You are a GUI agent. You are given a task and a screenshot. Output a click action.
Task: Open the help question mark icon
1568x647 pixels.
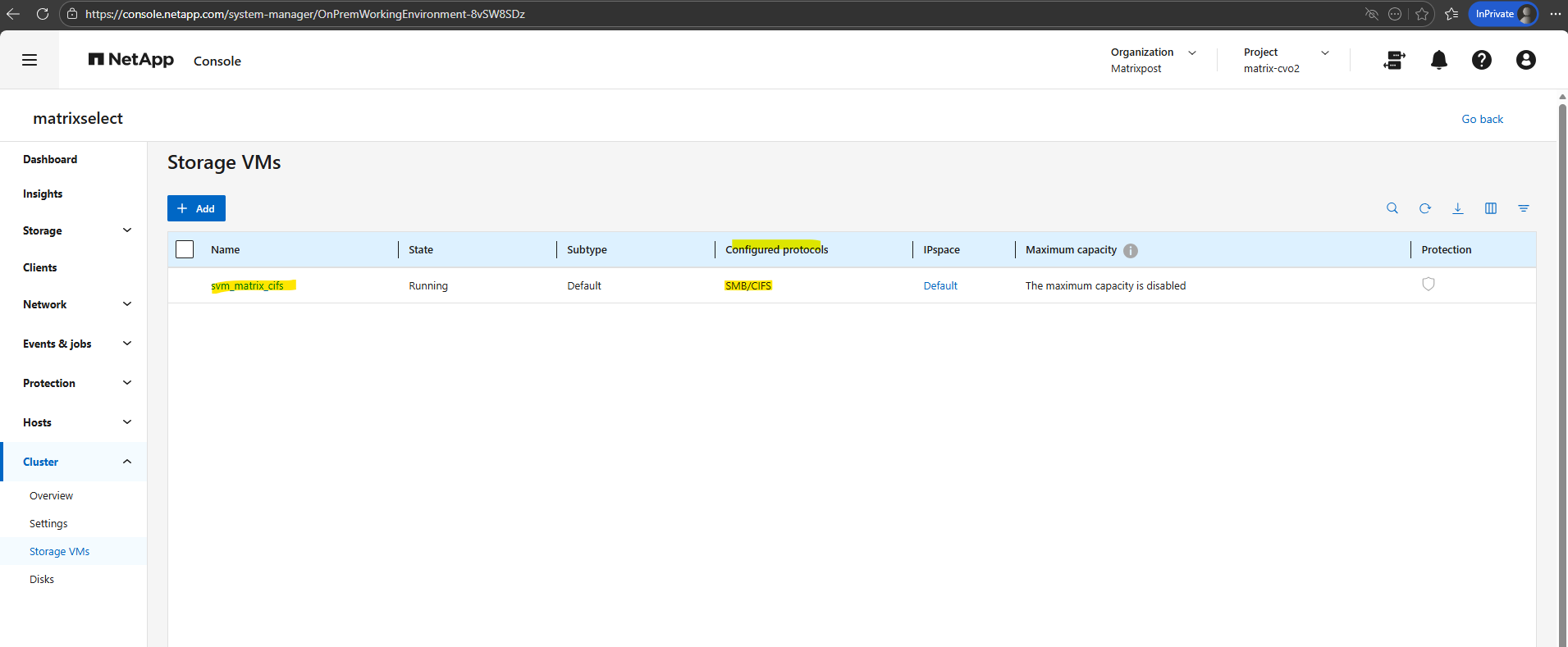point(1481,60)
